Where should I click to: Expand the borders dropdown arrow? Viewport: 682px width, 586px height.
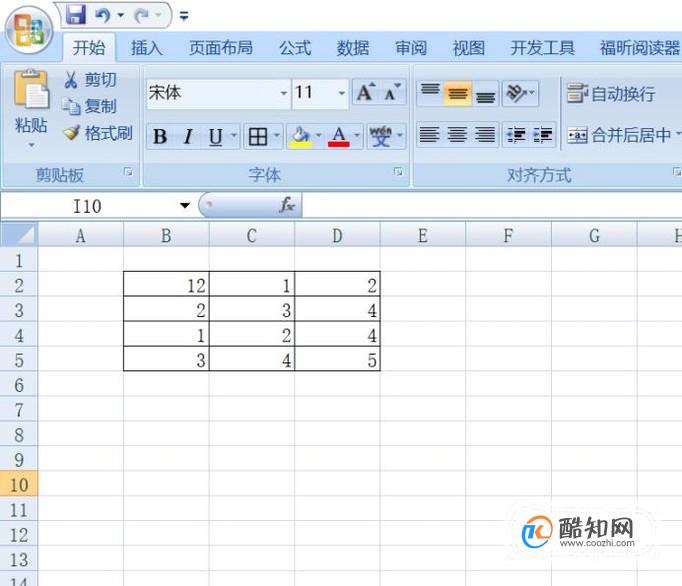tap(277, 135)
